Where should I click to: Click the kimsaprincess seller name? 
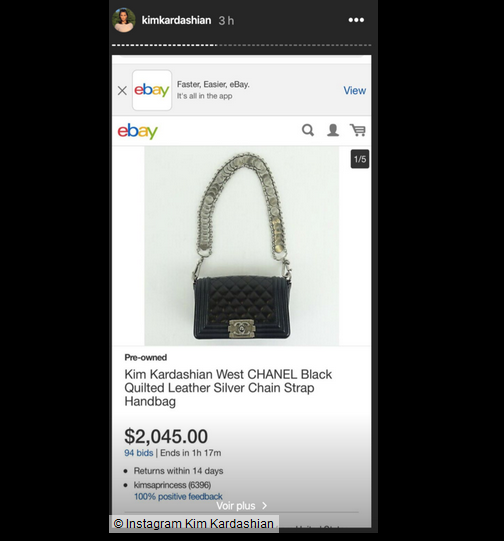[160, 485]
